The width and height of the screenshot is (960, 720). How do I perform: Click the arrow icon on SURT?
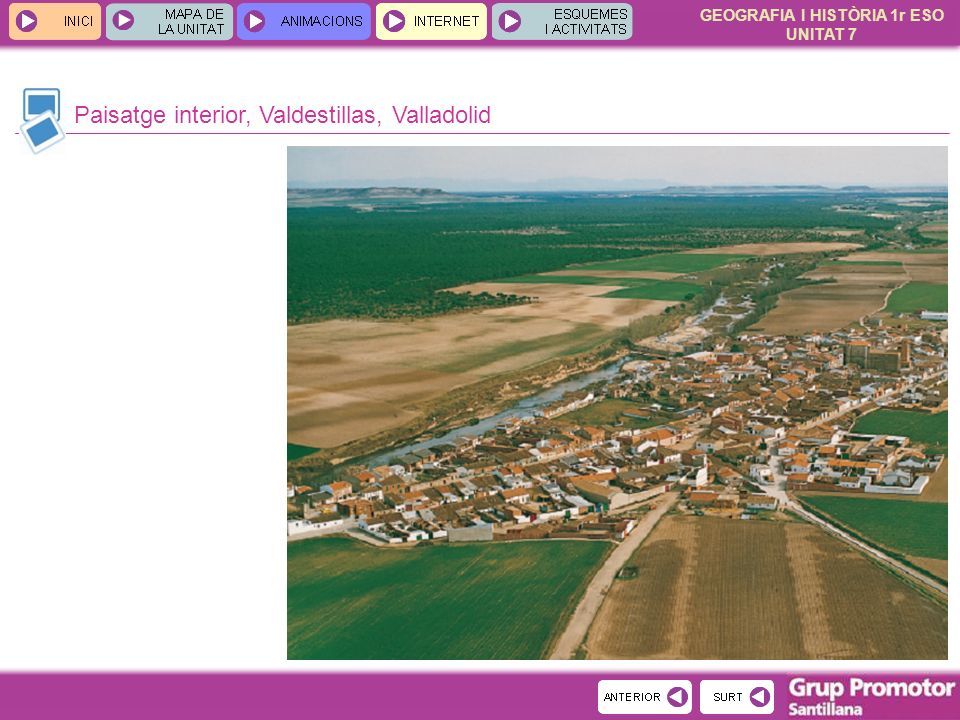pos(759,697)
